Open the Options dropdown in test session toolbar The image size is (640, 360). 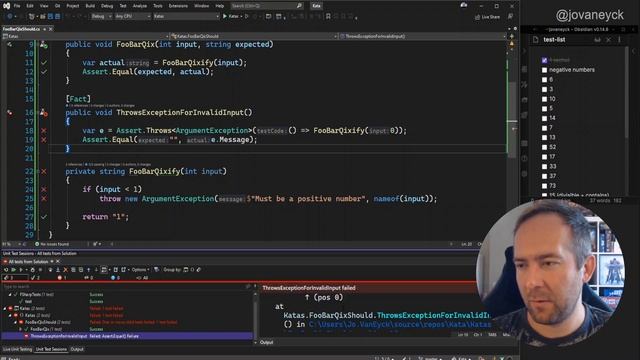click(140, 270)
